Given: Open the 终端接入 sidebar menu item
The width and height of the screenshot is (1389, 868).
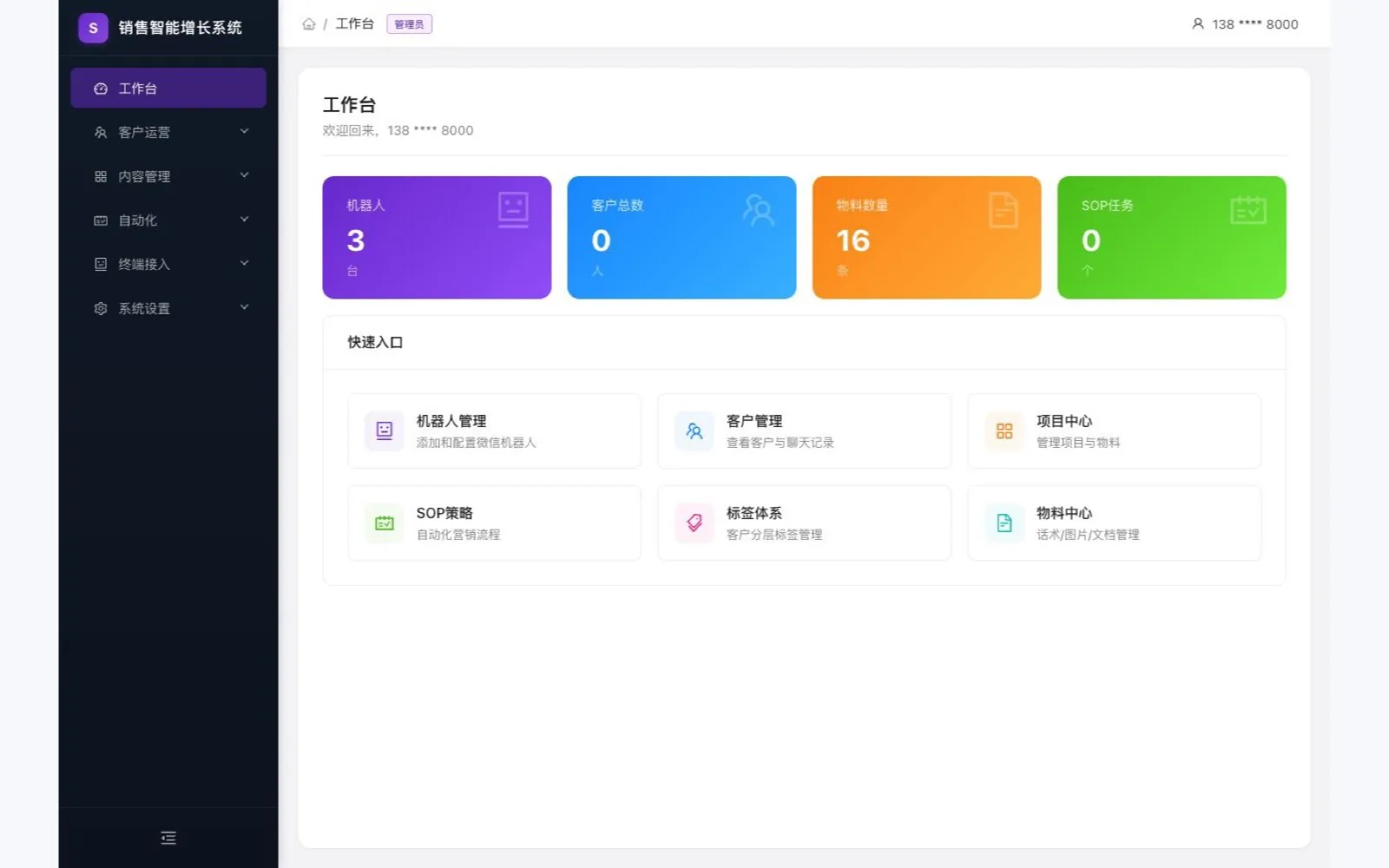Looking at the screenshot, I should pos(168,264).
